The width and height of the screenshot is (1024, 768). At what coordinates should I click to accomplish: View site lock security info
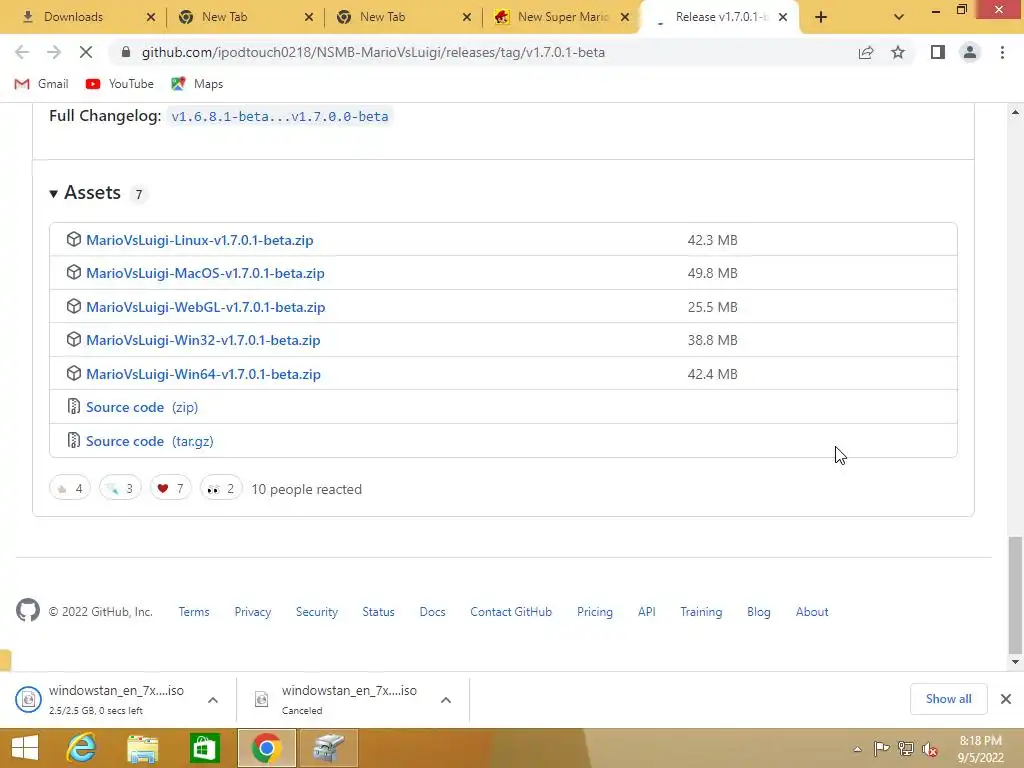126,52
